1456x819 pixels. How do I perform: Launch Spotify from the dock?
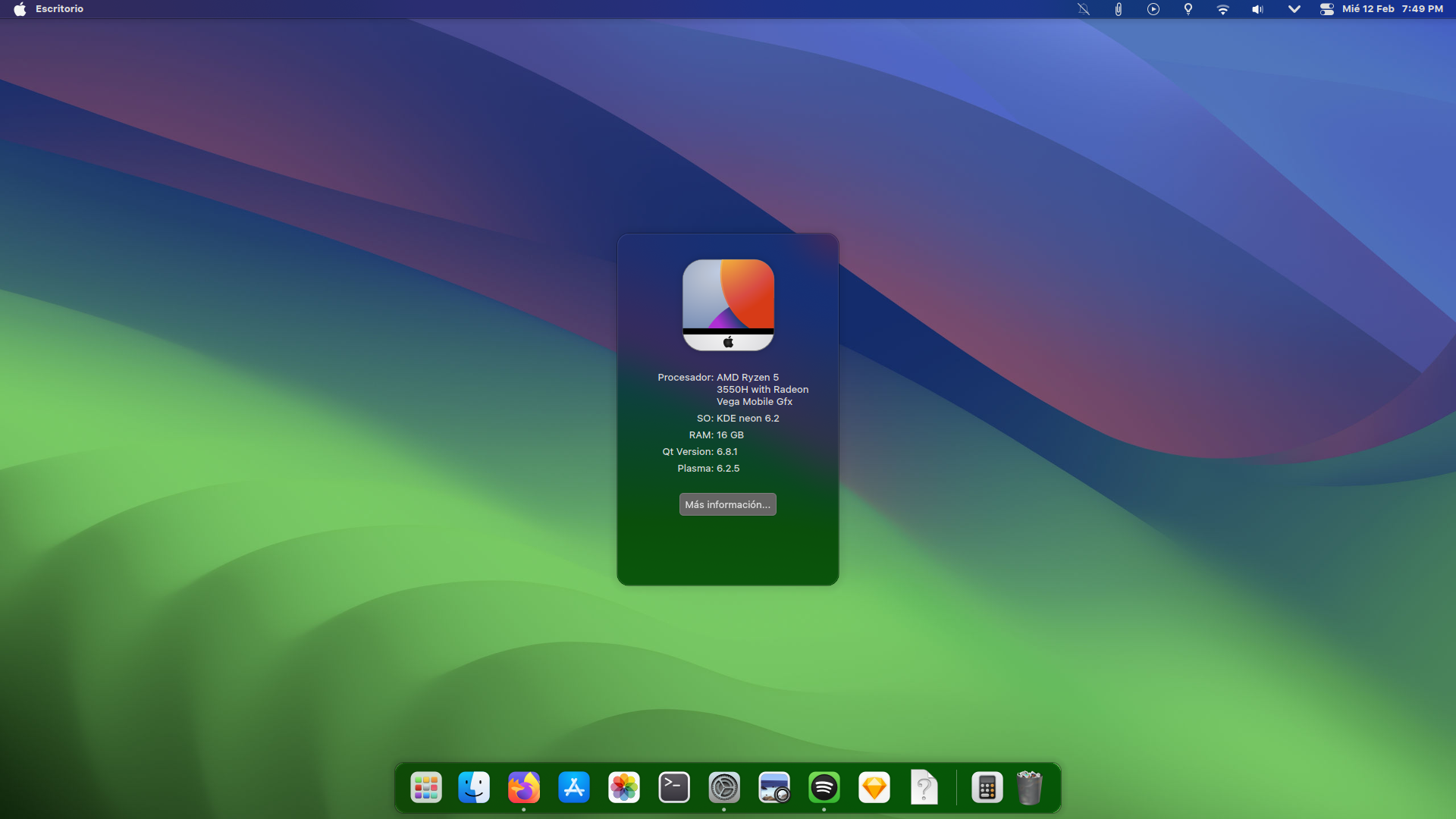(x=824, y=788)
